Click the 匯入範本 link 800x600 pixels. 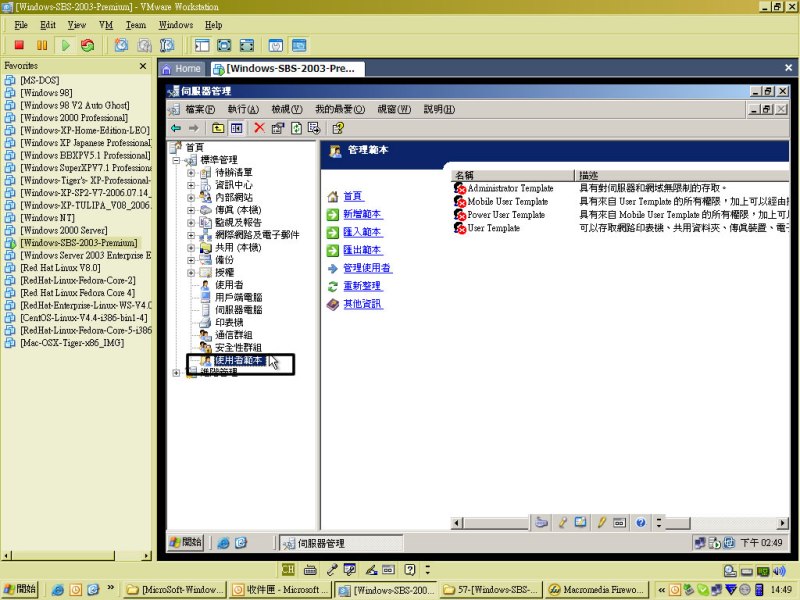pos(362,232)
